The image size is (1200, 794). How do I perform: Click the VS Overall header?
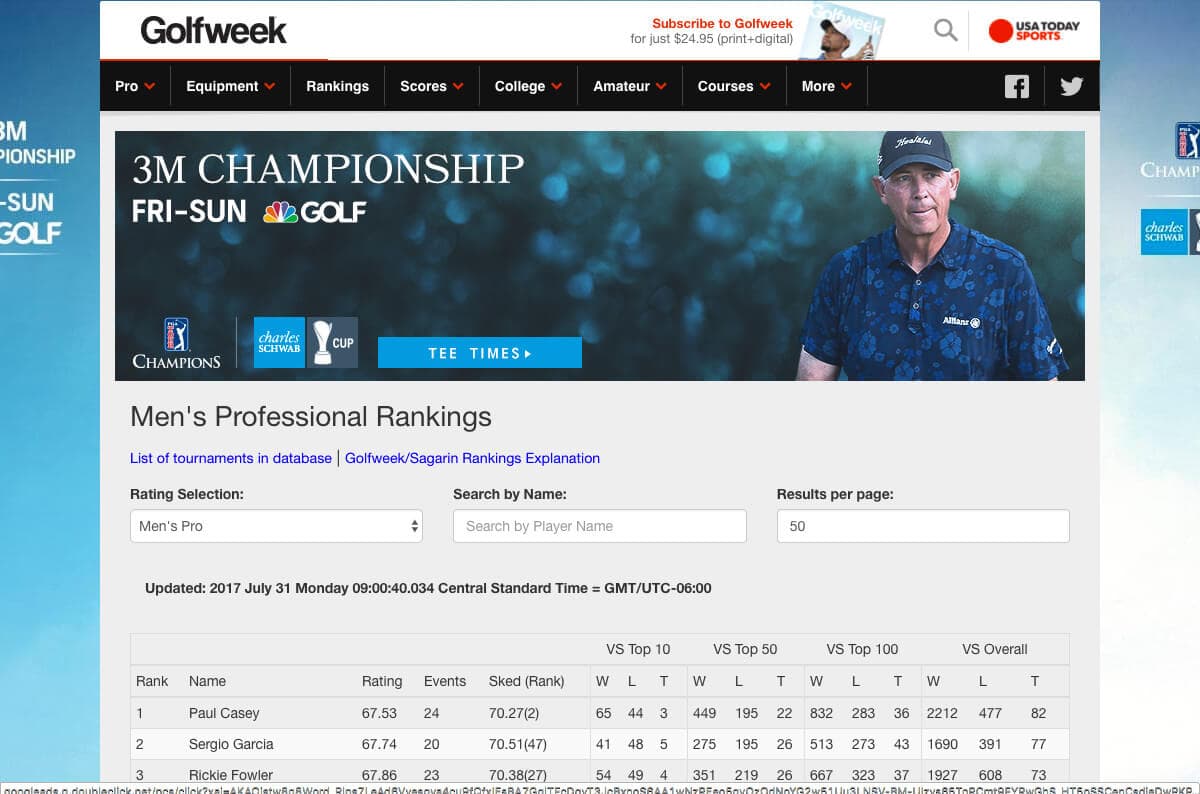tap(995, 649)
